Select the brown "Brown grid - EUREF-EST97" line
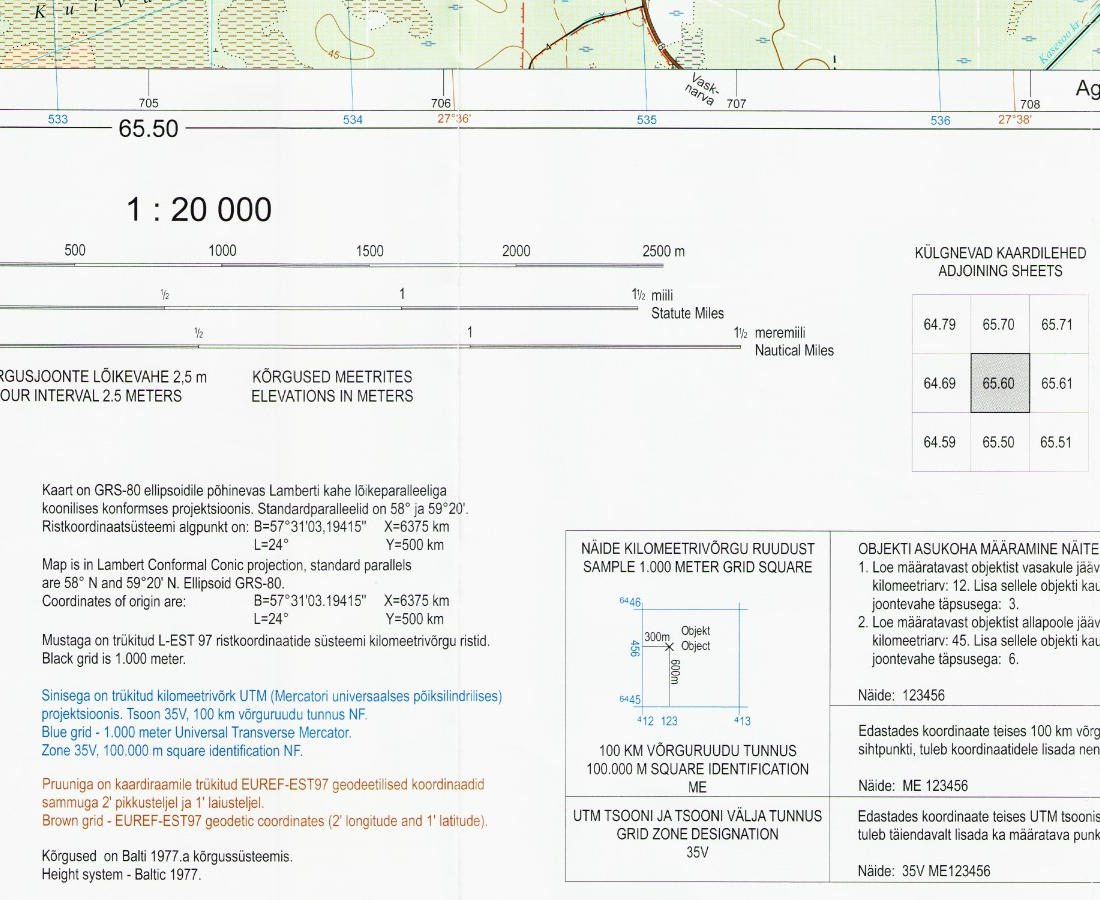Viewport: 1100px width, 900px height. tap(264, 821)
